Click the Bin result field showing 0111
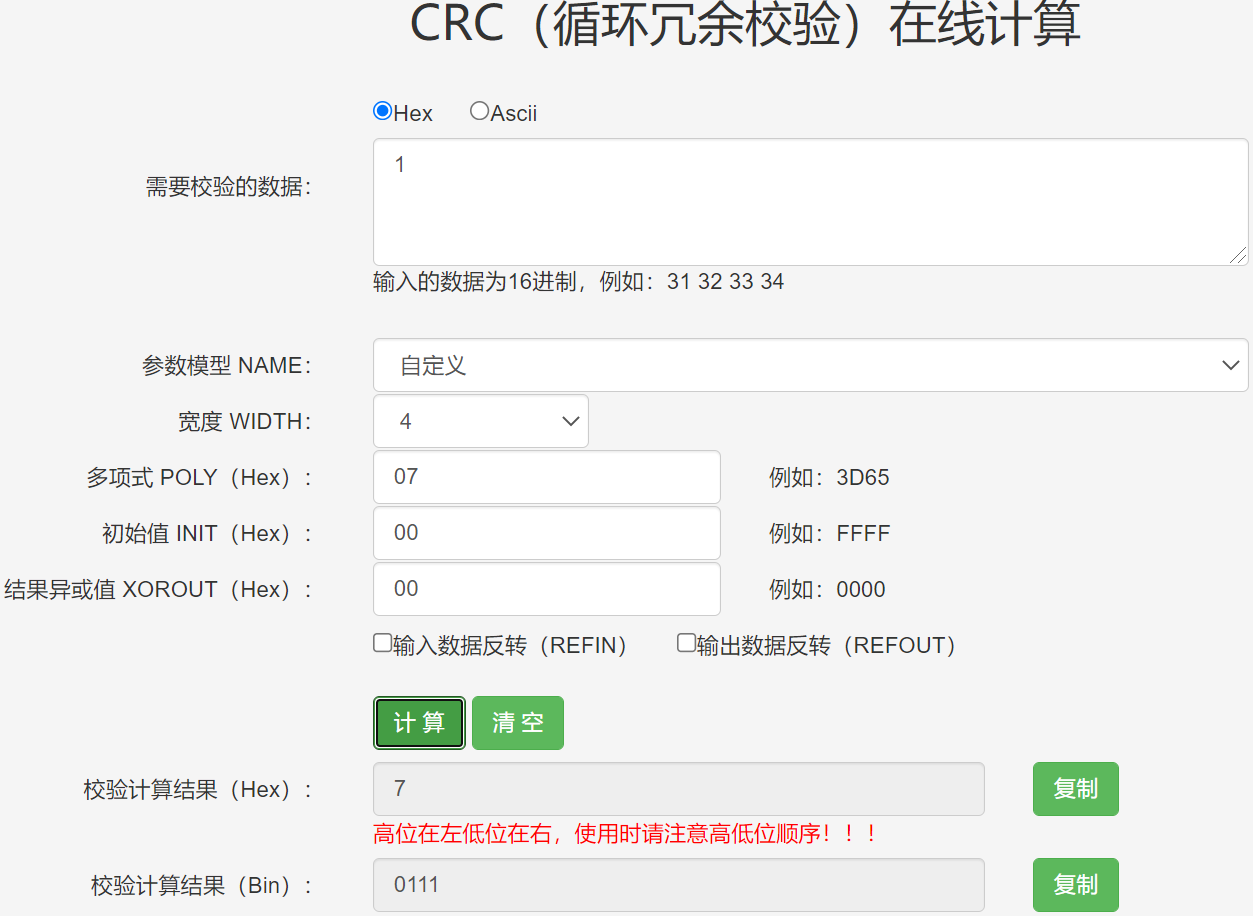1253x916 pixels. tap(679, 885)
